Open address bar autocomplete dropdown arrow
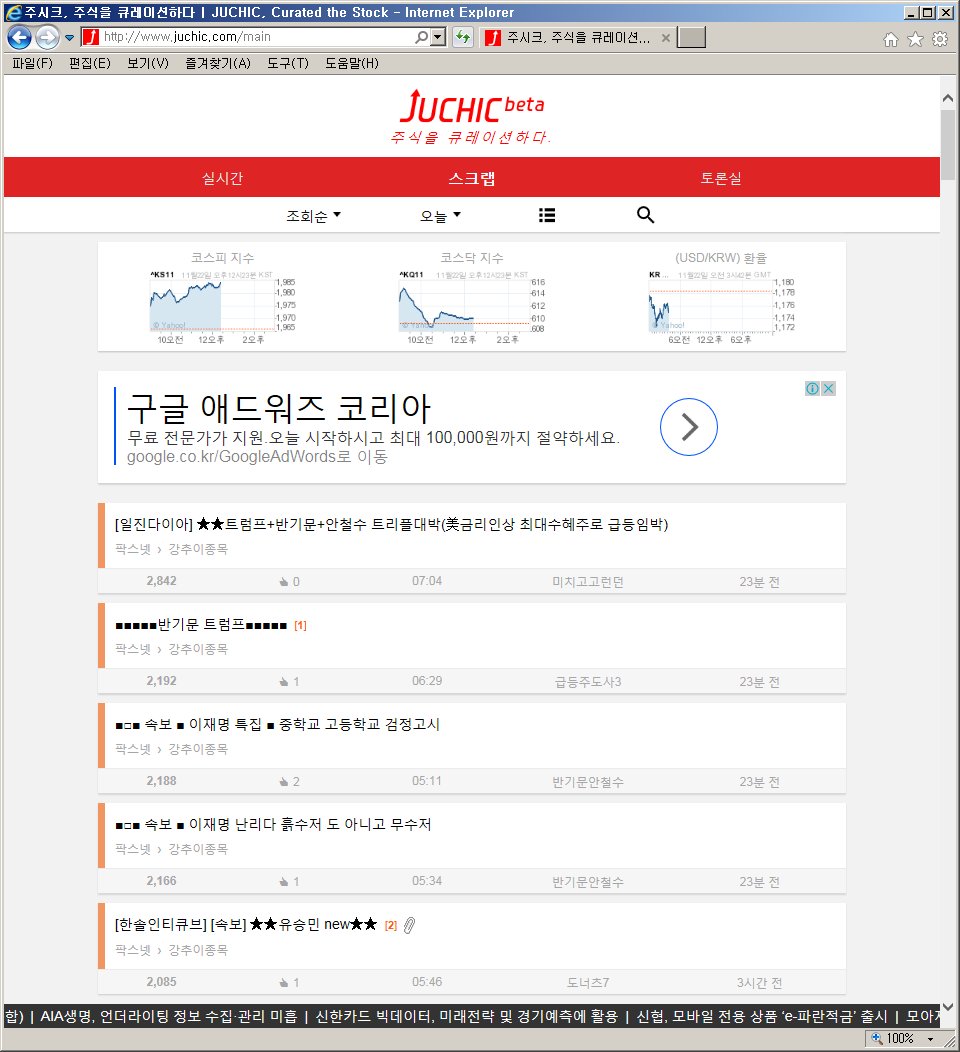The width and height of the screenshot is (960, 1052). [438, 37]
